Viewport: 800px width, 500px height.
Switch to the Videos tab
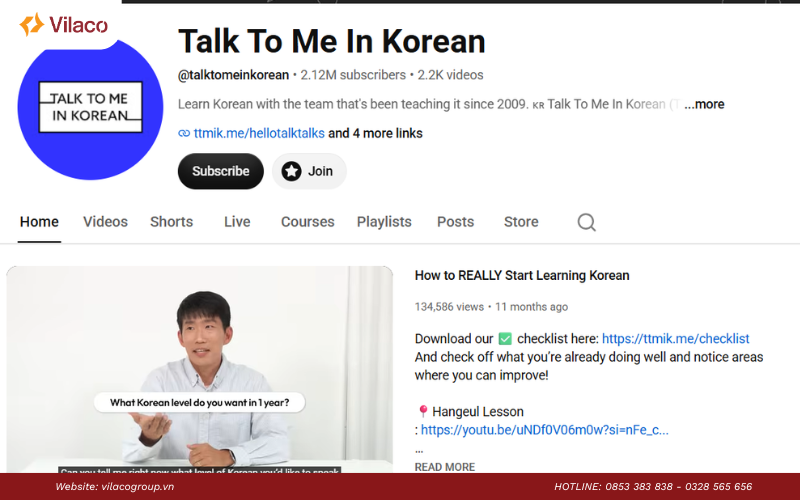pos(105,222)
